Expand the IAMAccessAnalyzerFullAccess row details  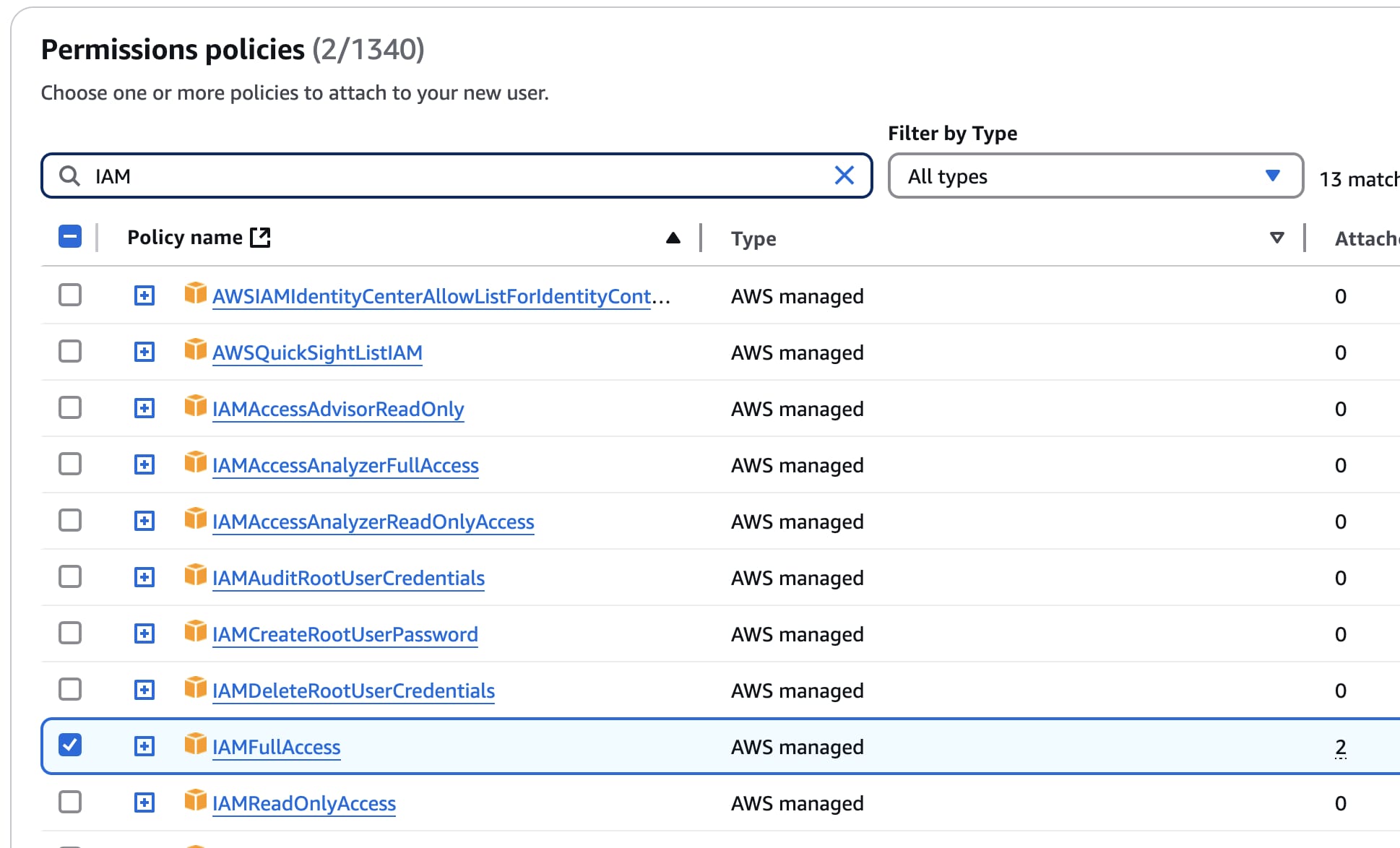tap(144, 464)
